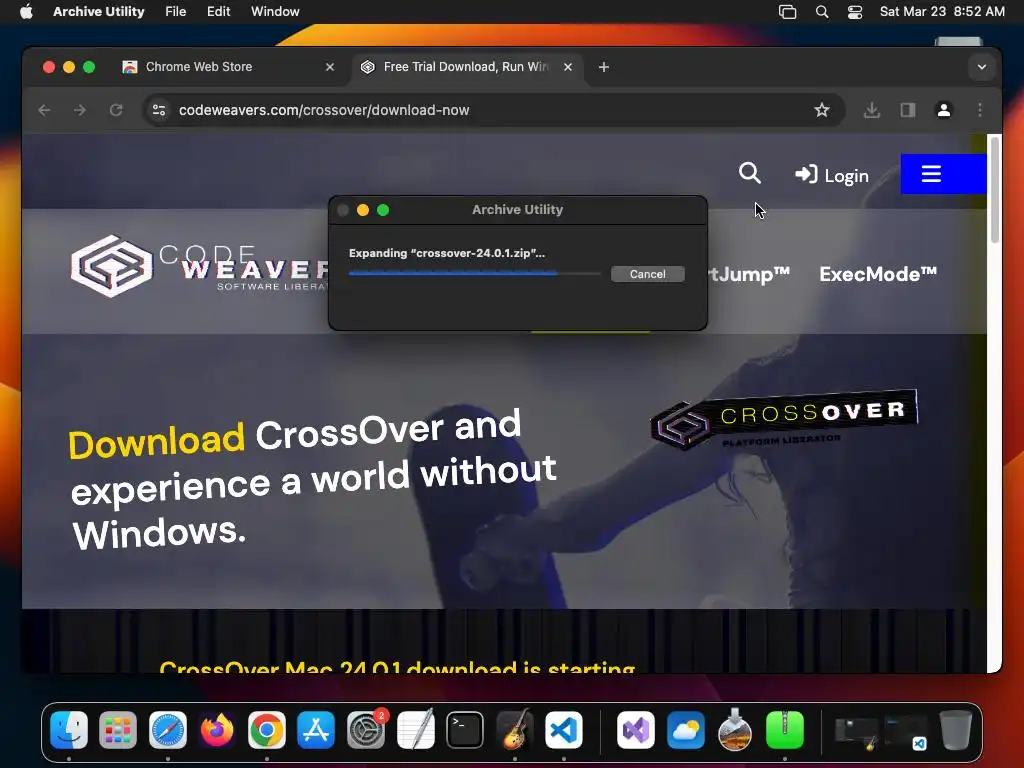1024x768 pixels.
Task: Open Google Chrome from the Dock
Action: click(x=266, y=730)
